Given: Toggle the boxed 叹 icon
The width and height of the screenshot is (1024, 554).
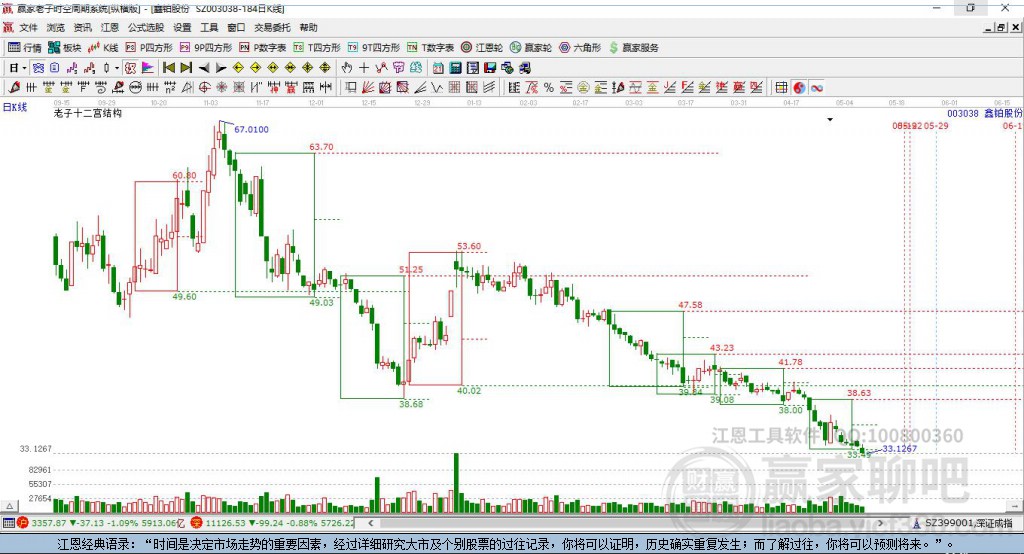Looking at the screenshot, I should pos(130,68).
